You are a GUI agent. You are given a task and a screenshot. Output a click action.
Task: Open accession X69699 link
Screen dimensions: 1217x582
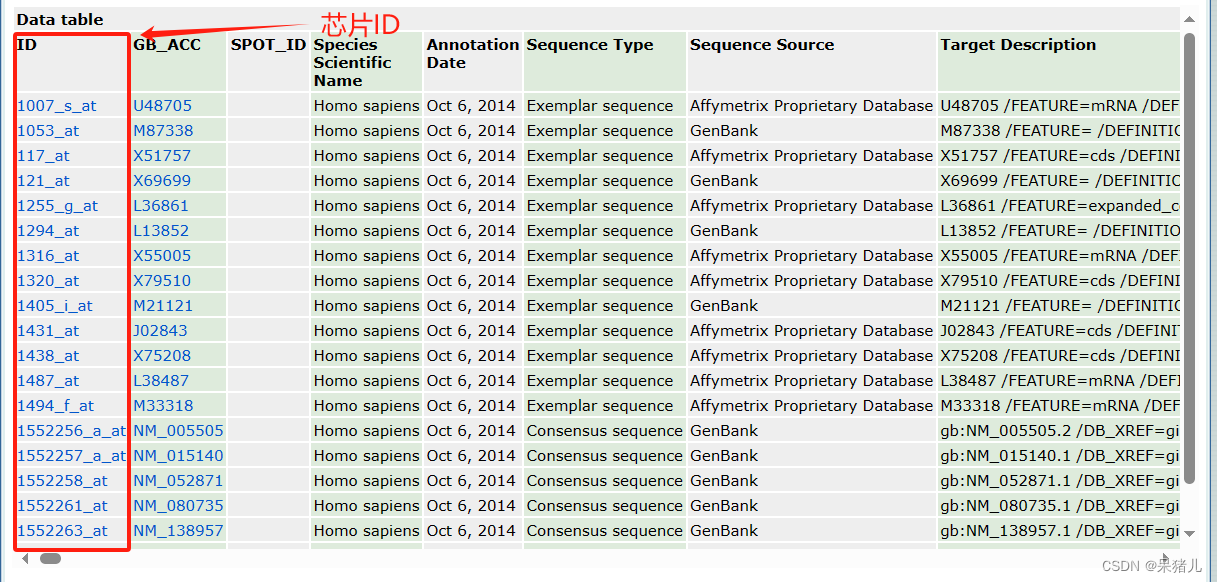(162, 181)
